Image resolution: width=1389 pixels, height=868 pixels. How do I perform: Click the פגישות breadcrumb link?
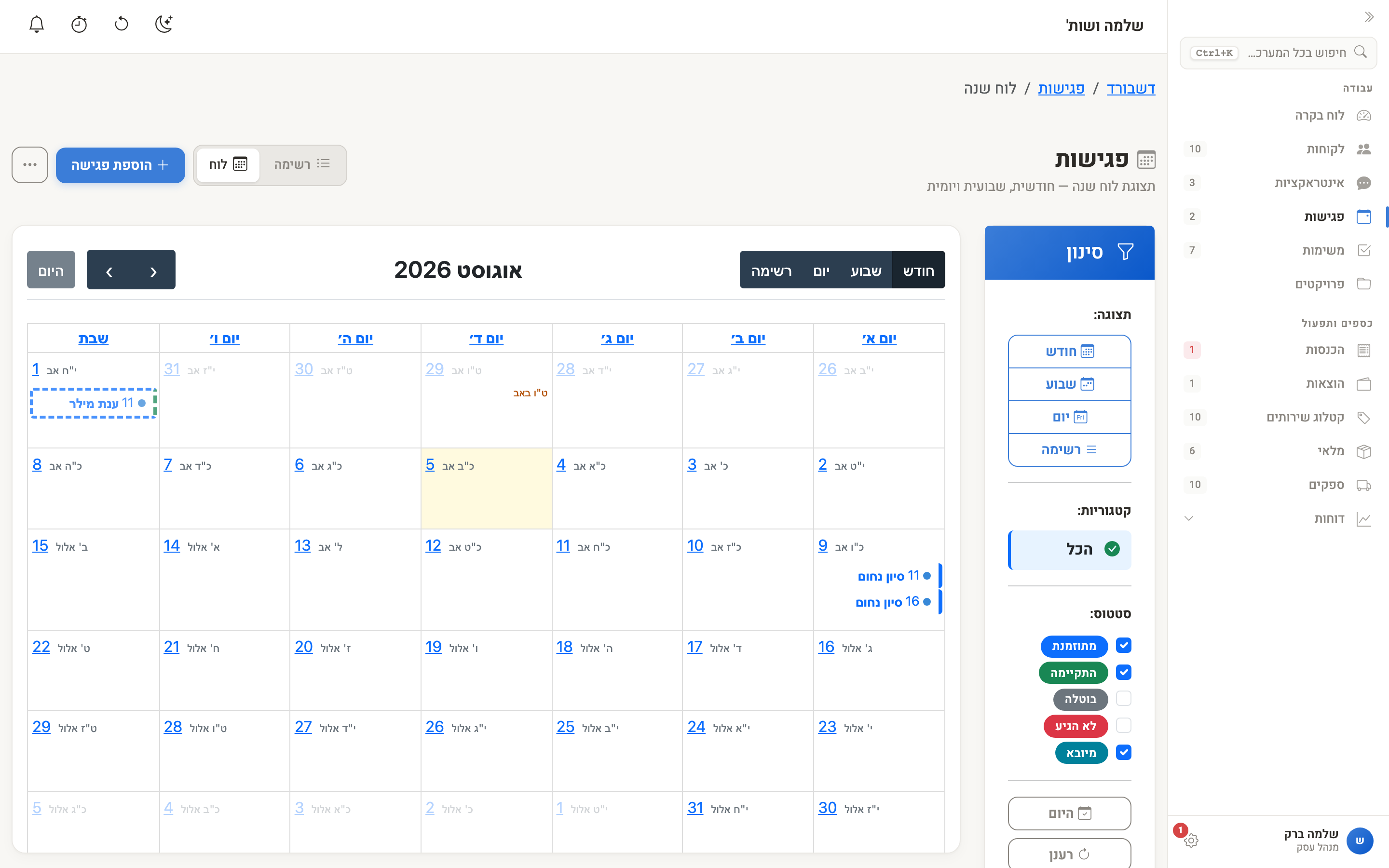tap(1061, 88)
